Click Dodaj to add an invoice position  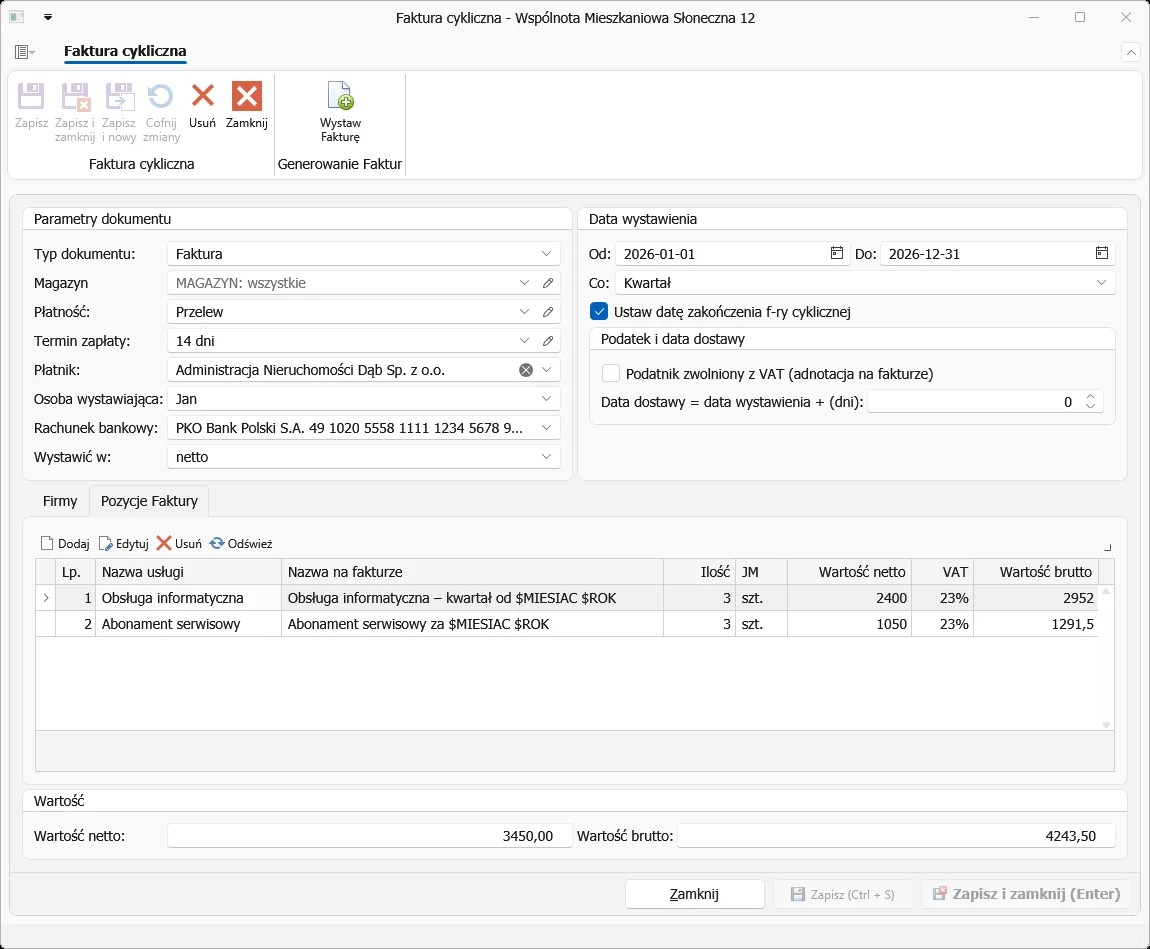click(x=65, y=543)
